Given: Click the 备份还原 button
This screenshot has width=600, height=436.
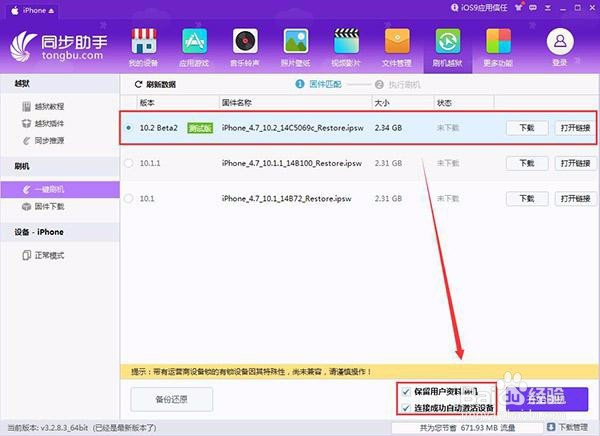Looking at the screenshot, I should click(x=171, y=399).
